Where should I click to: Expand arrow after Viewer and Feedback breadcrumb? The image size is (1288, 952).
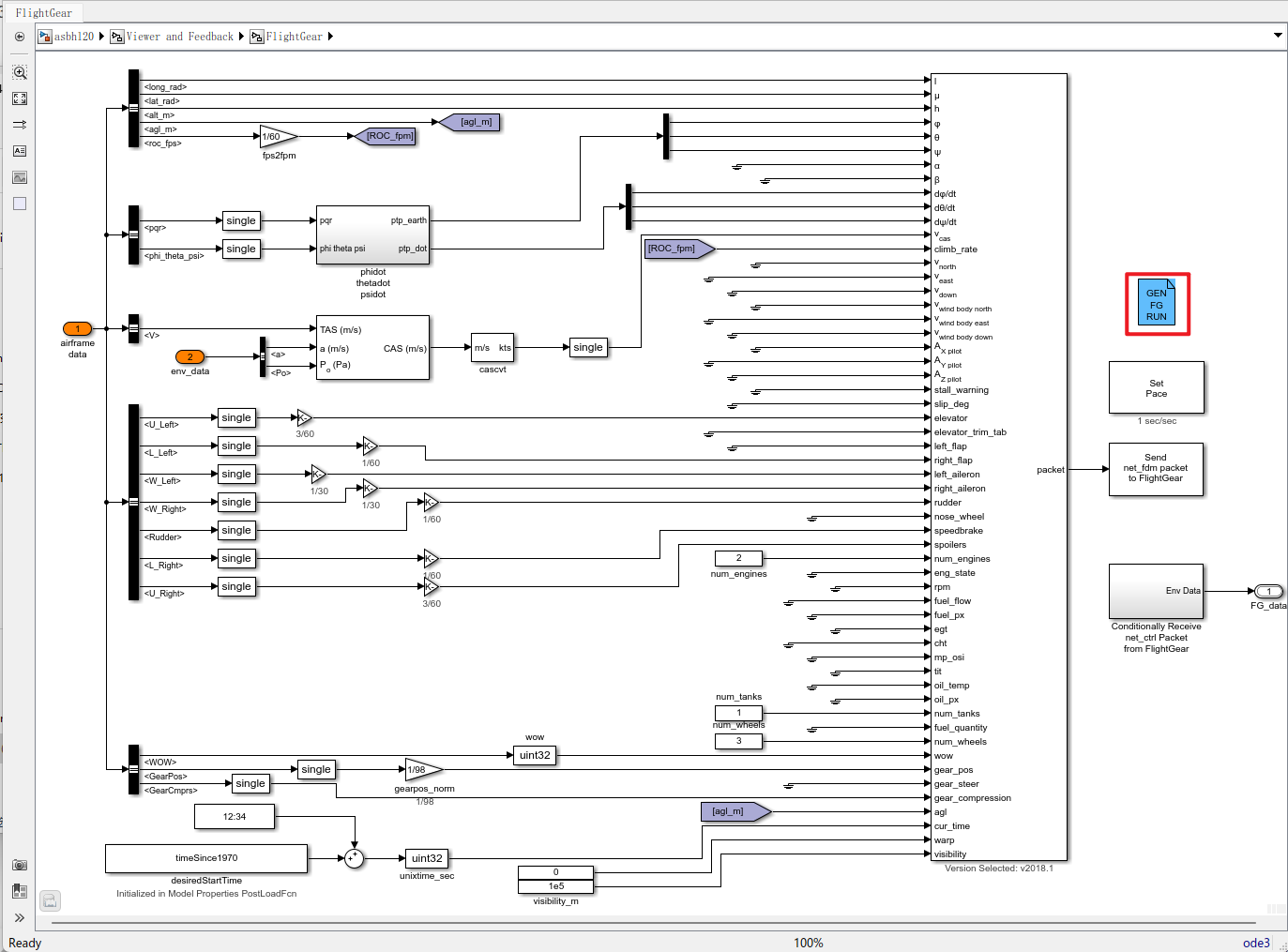pyautogui.click(x=241, y=37)
